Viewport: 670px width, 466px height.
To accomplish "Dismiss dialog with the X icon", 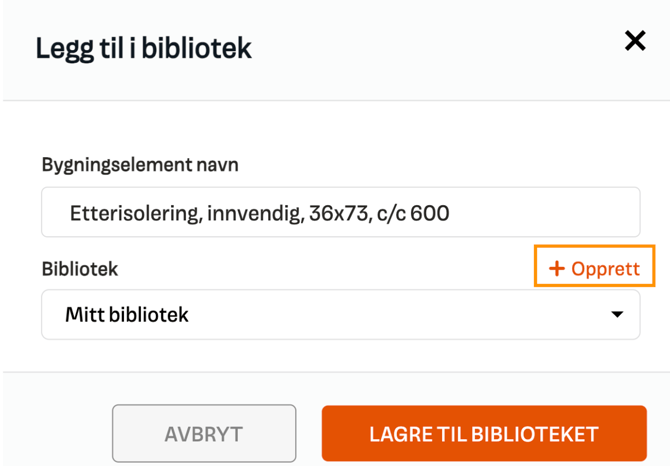I will [x=635, y=40].
